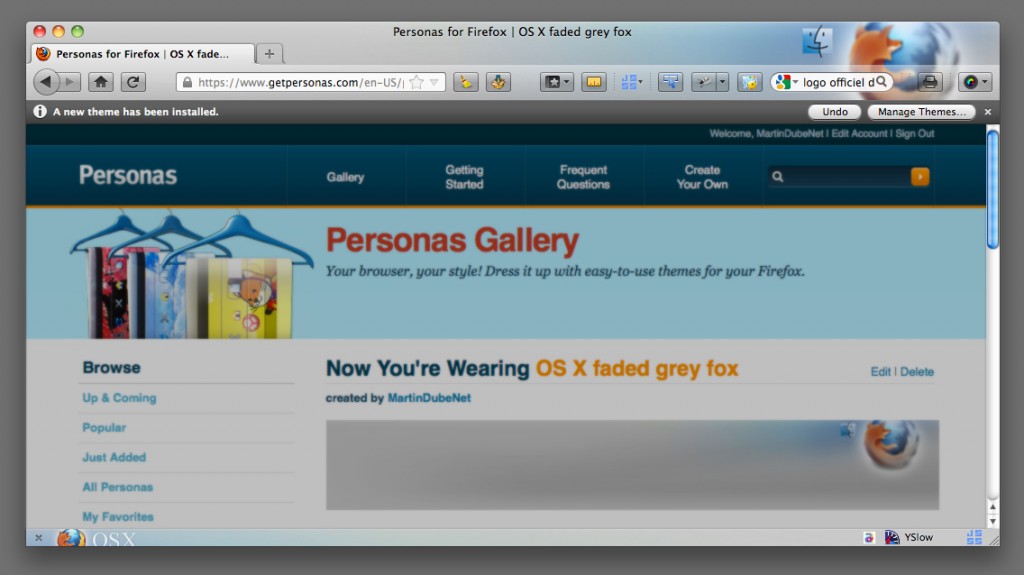Click the Personas site search field
This screenshot has width=1024, height=575.
coord(841,176)
